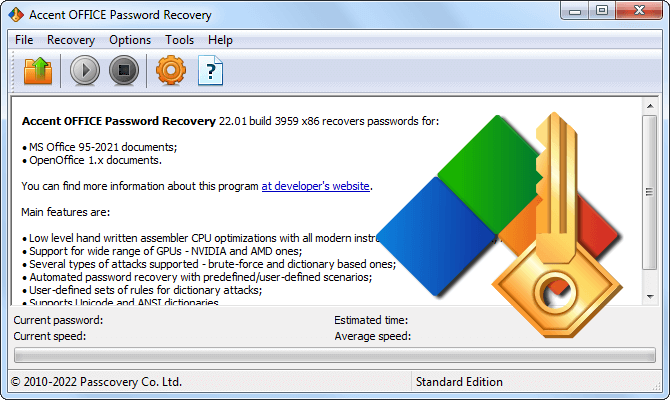670x400 pixels.
Task: Click the 'Average speed:' label
Action: coord(373,336)
